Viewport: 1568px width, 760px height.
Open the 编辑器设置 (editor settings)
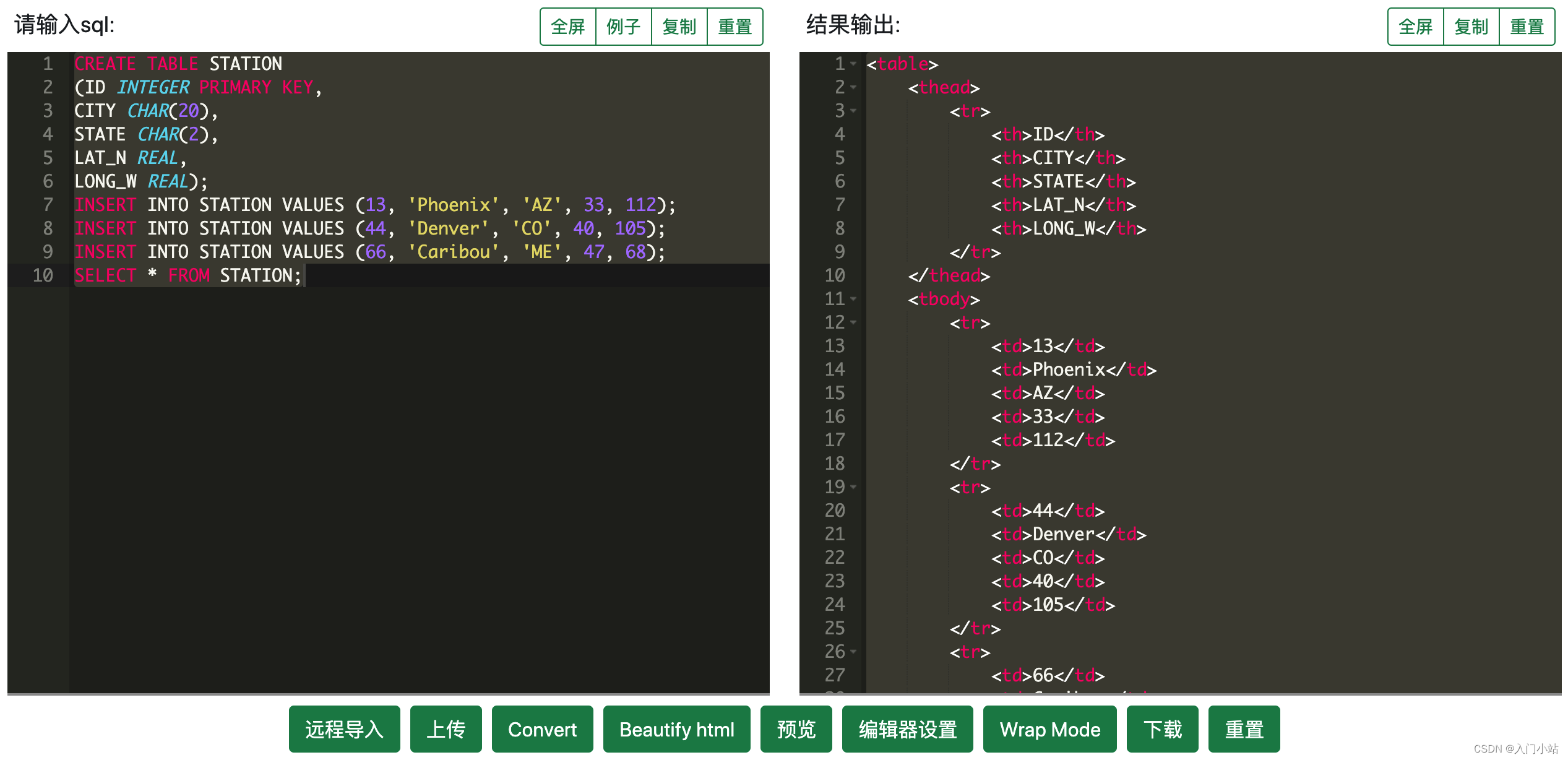[907, 730]
